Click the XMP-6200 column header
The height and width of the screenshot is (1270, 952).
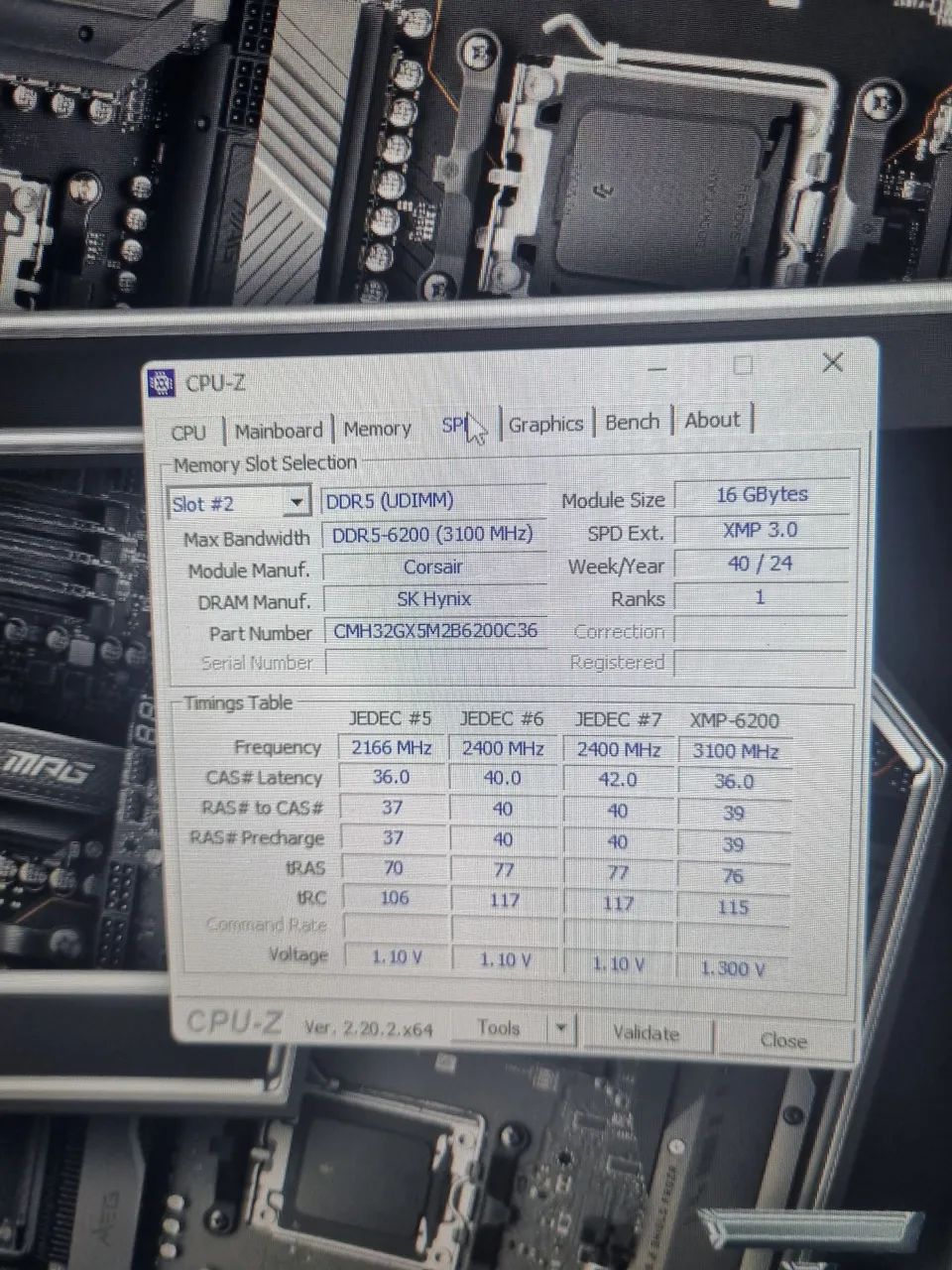735,721
